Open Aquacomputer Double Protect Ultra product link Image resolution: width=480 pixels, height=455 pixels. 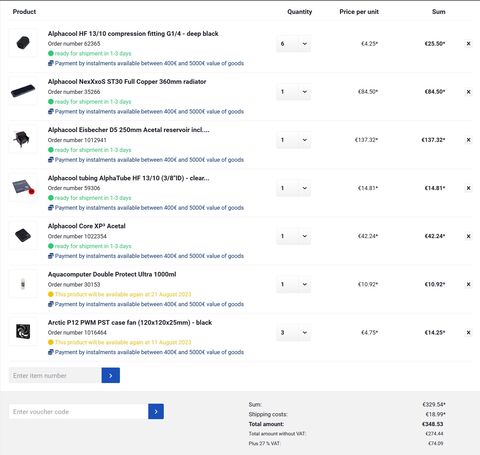pos(112,274)
